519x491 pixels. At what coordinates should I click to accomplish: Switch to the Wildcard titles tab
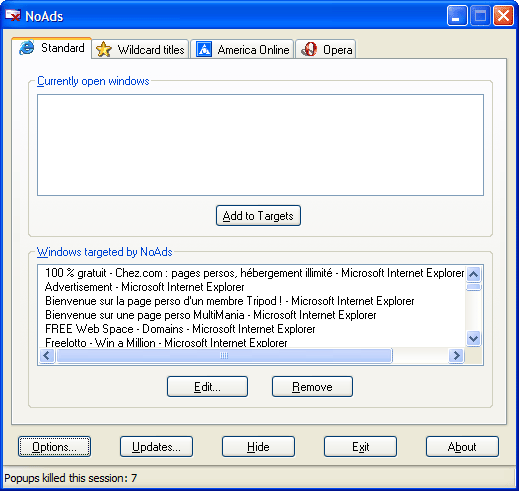[140, 49]
